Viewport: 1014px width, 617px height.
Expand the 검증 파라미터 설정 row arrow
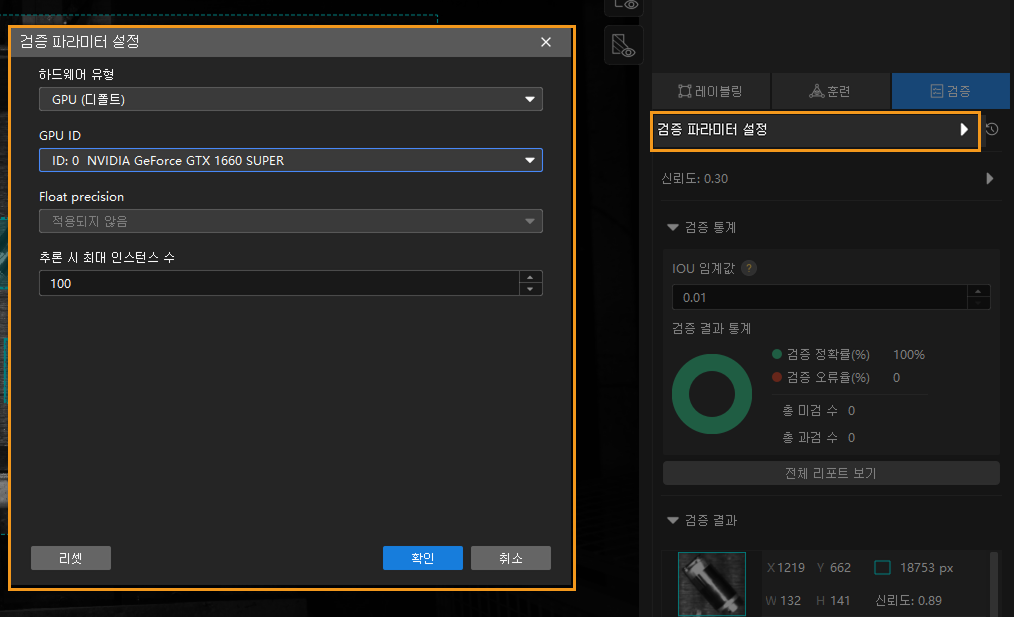tap(964, 129)
